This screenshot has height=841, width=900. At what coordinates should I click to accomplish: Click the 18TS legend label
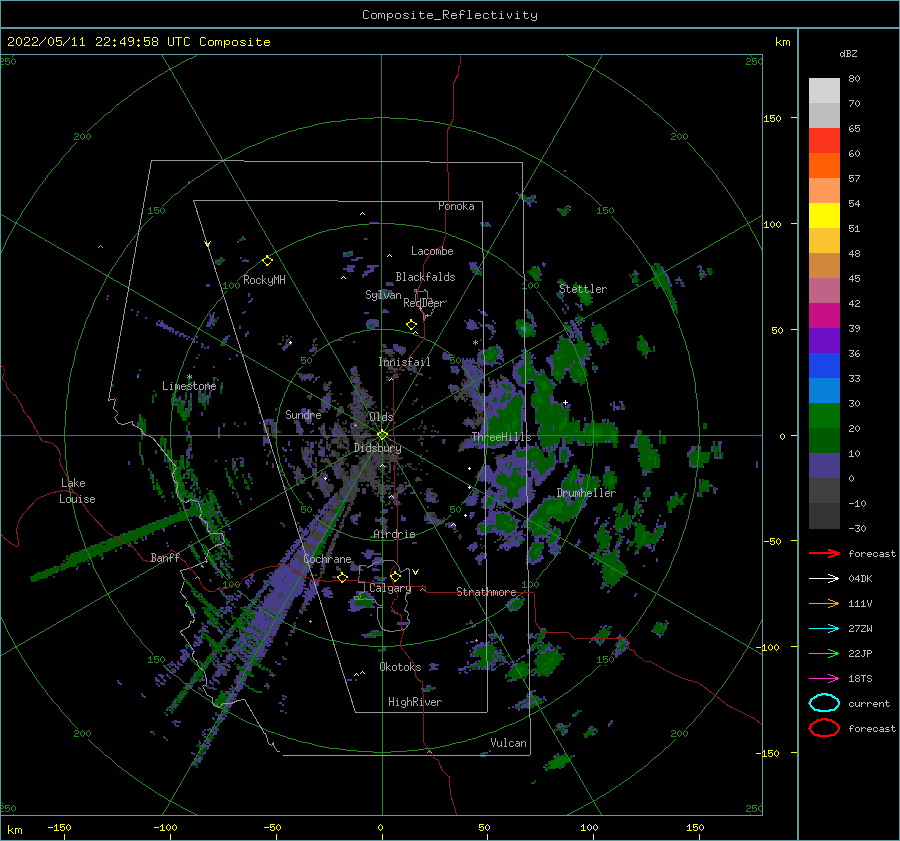pyautogui.click(x=860, y=679)
